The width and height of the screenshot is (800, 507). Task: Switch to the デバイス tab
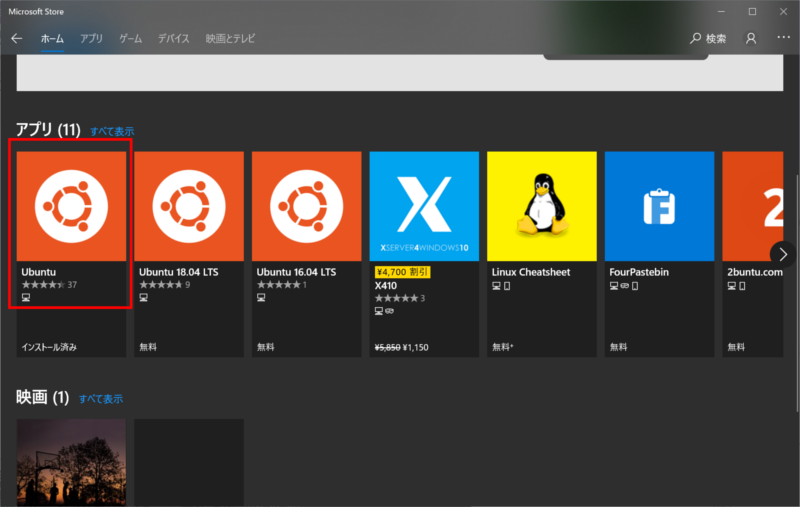174,38
